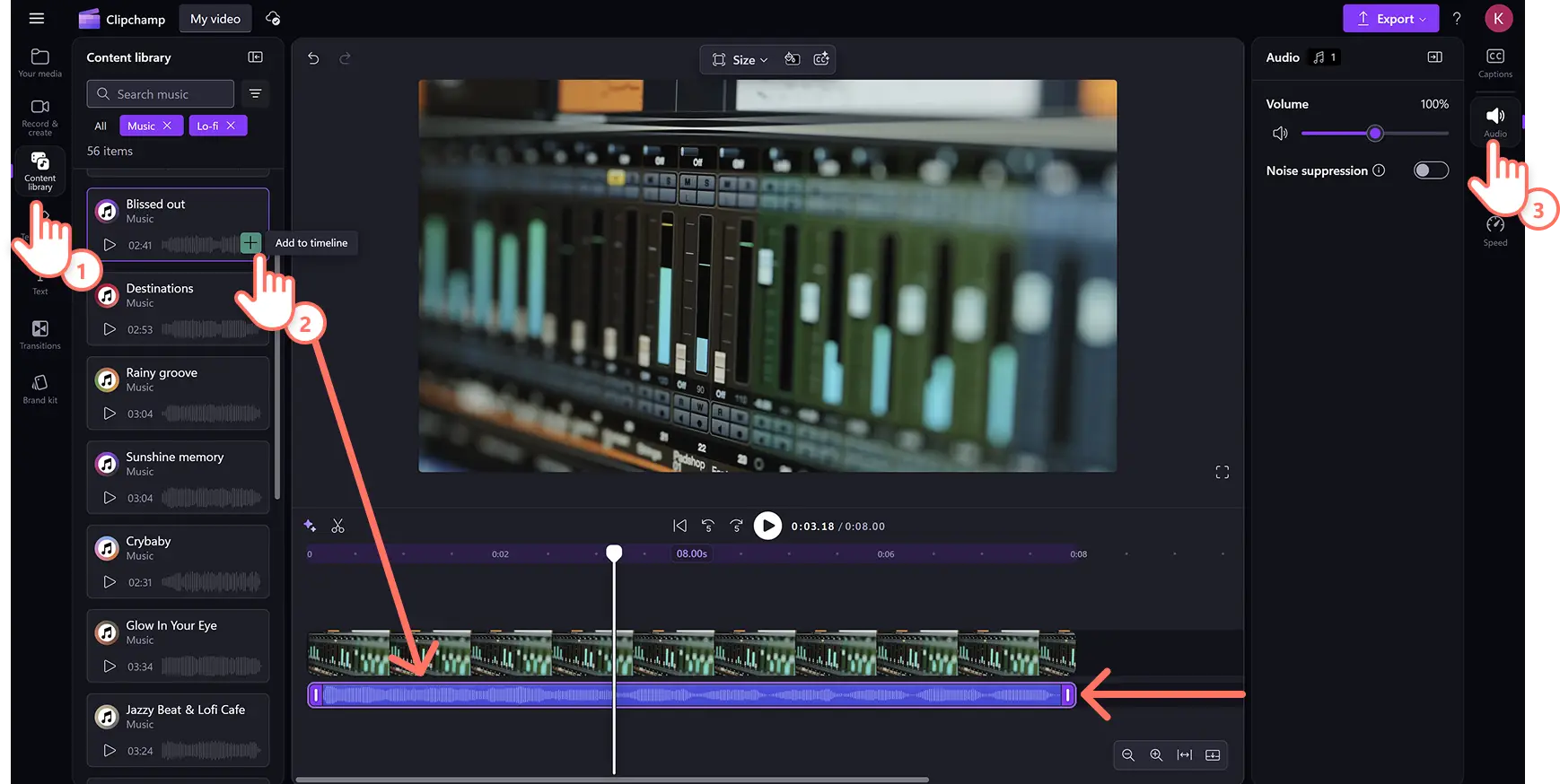Image resolution: width=1560 pixels, height=784 pixels.
Task: Collapse the Audio property panel
Action: pos(1434,57)
